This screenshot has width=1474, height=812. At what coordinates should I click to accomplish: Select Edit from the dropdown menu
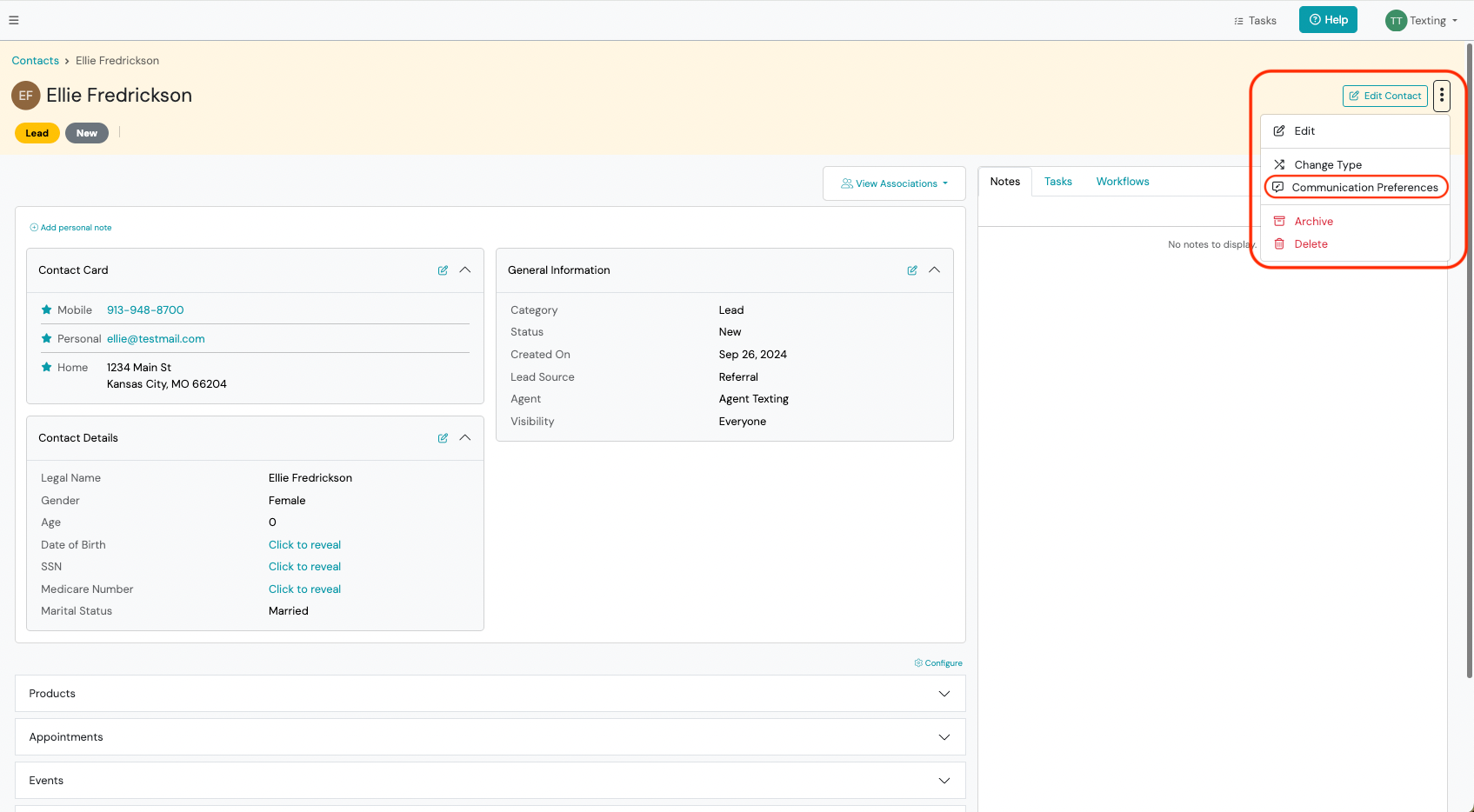1355,130
